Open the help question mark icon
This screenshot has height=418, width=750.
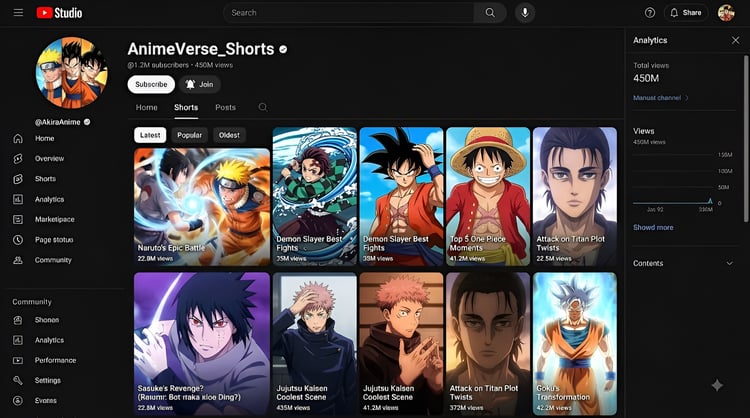(650, 13)
